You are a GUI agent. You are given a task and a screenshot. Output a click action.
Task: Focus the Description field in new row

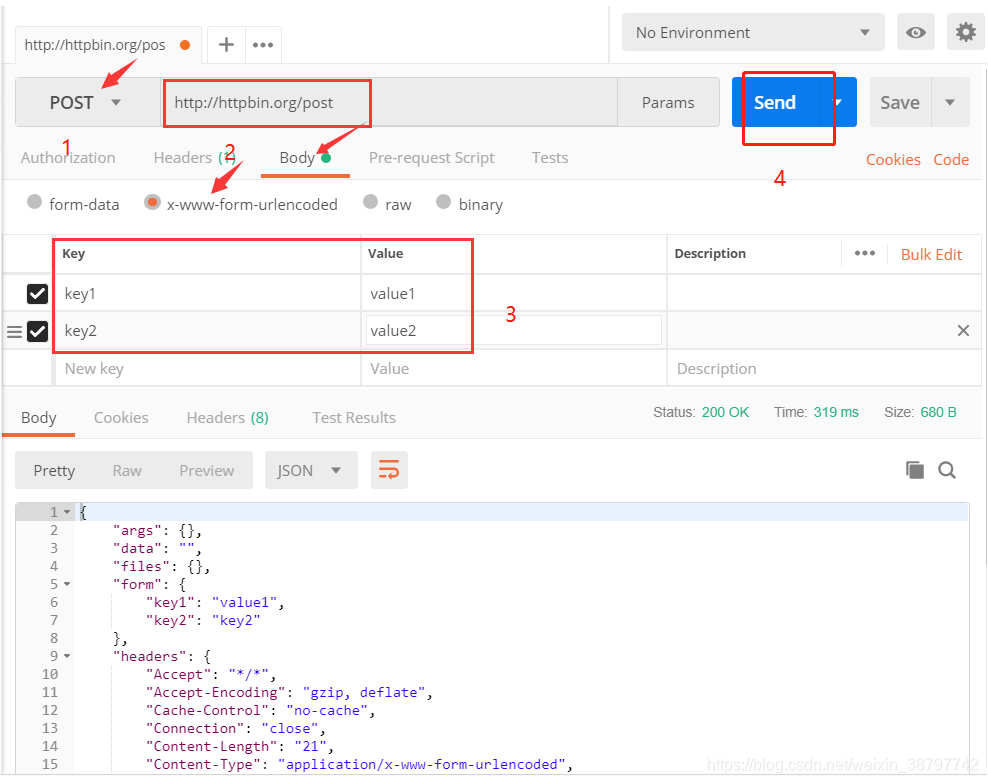click(x=824, y=369)
